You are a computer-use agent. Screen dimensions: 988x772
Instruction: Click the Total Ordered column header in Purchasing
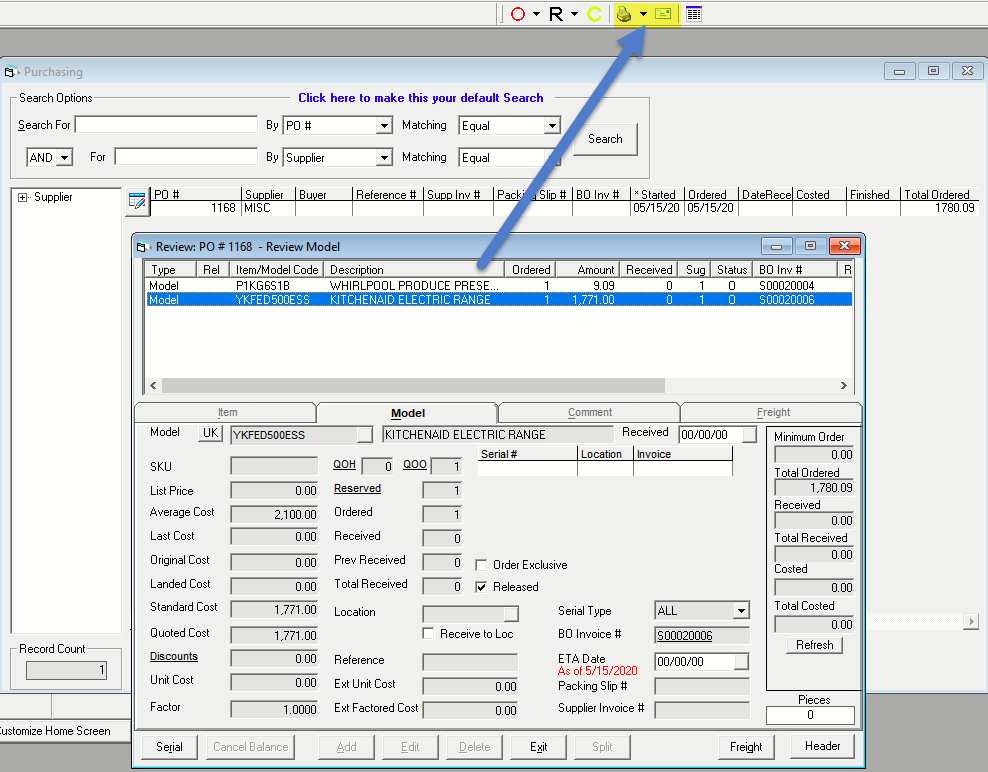coord(939,195)
